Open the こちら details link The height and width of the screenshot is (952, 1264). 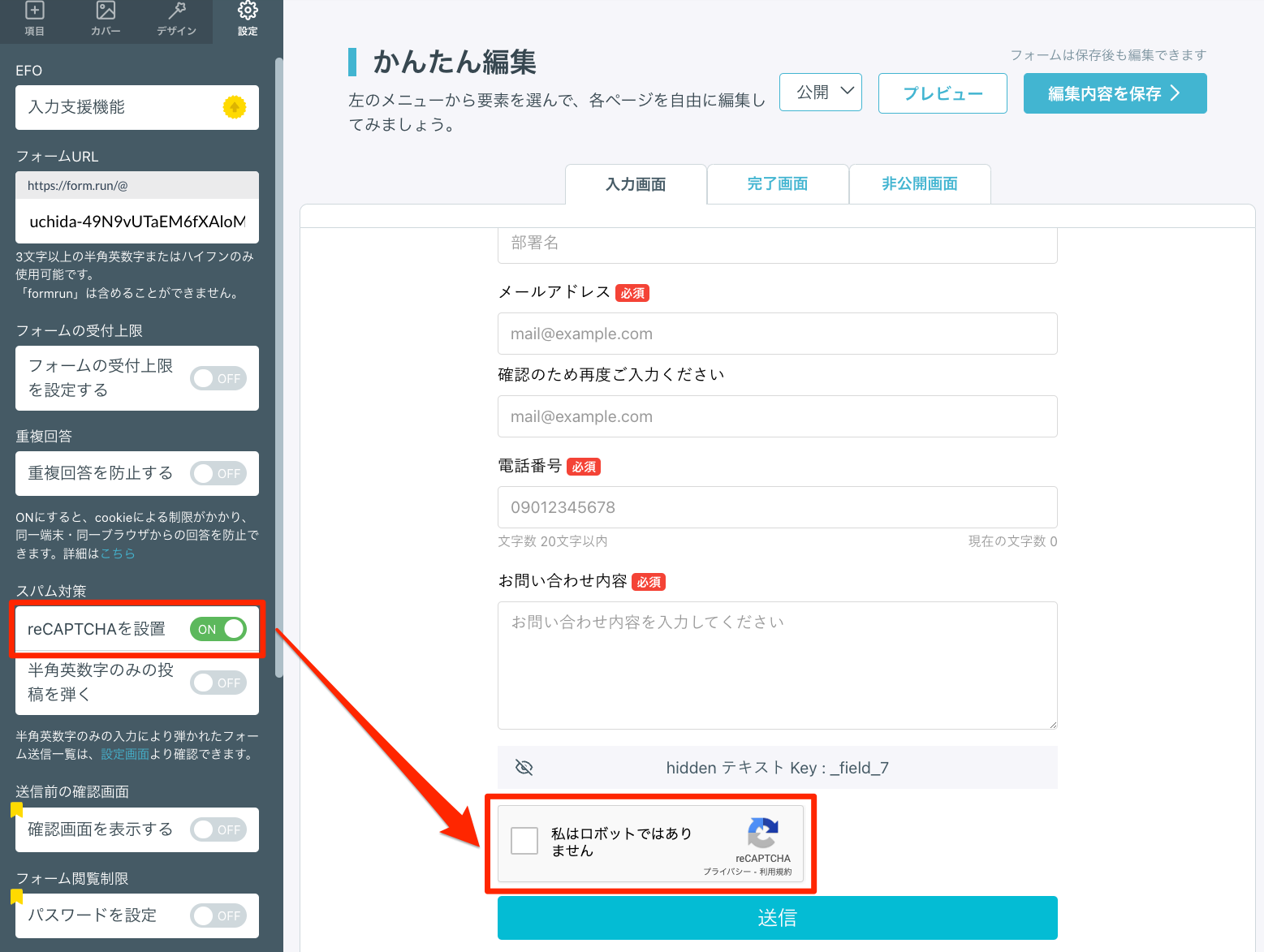click(118, 554)
